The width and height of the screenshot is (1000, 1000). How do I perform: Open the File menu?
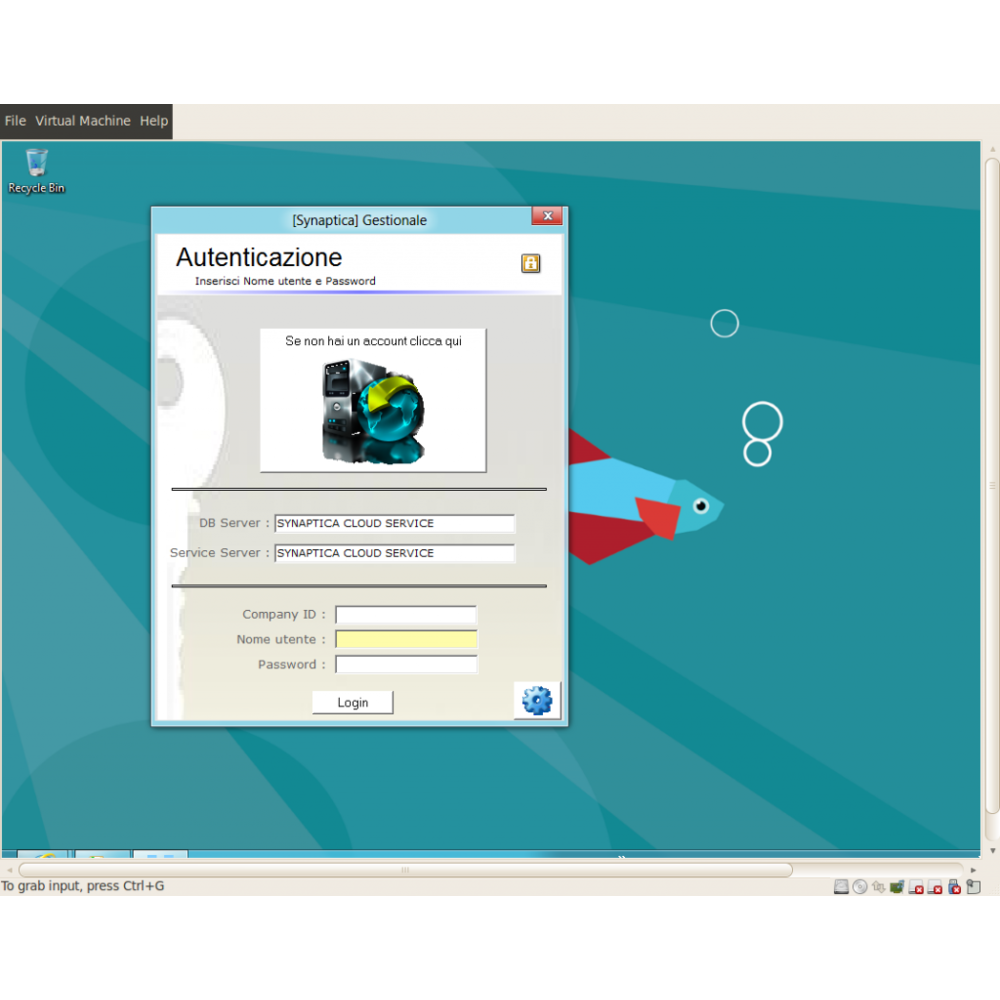tap(15, 121)
